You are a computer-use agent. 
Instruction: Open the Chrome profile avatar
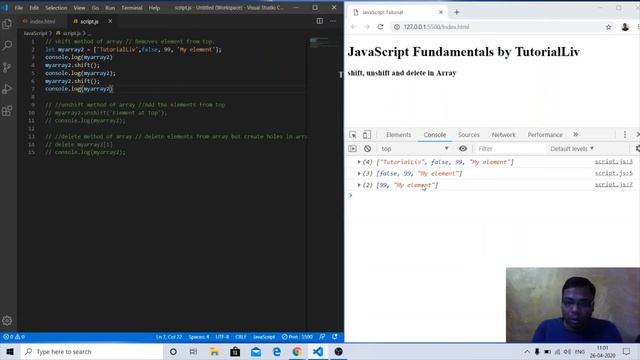[x=625, y=27]
